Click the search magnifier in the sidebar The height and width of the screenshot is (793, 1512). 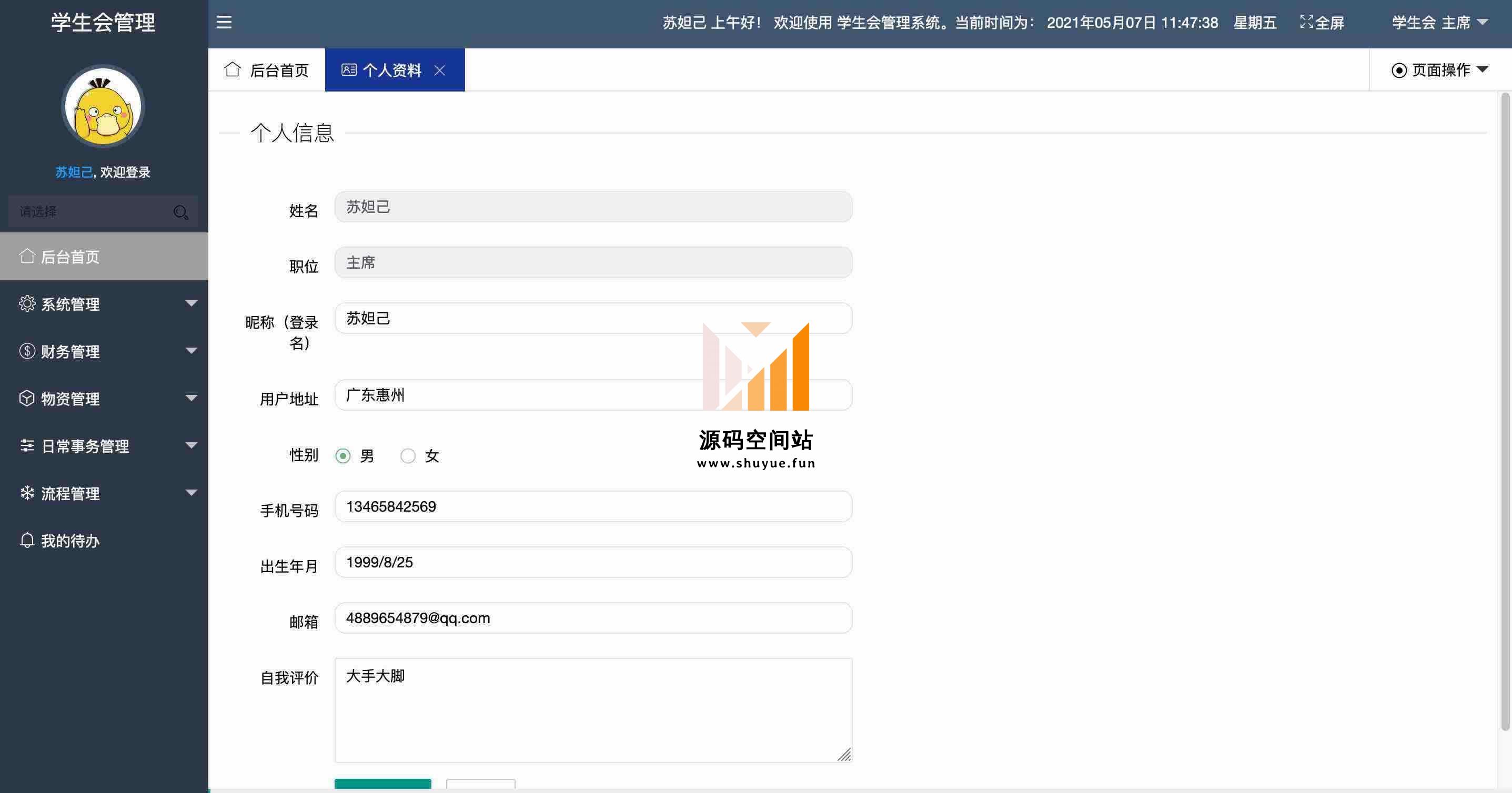tap(181, 212)
